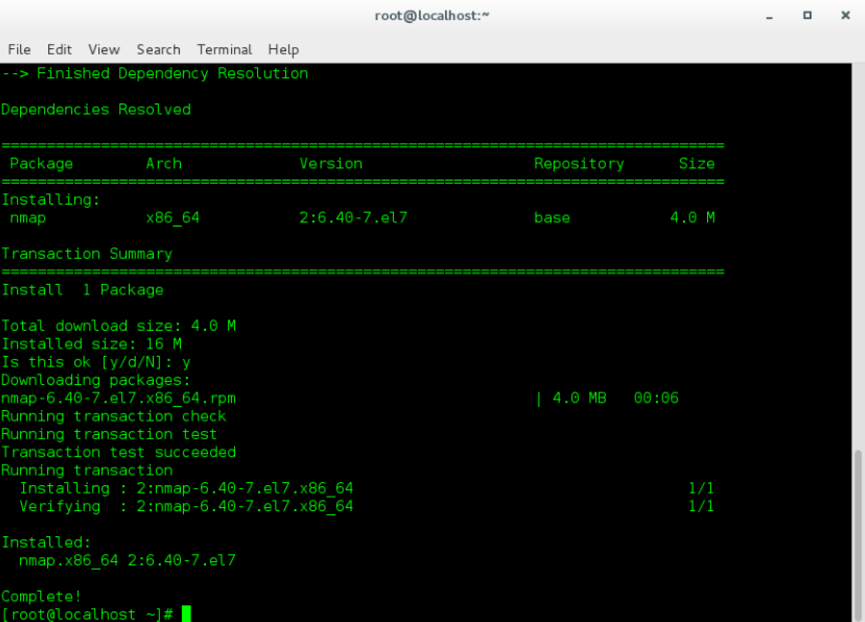The image size is (865, 622).
Task: Click the "Package" column header text
Action: (41, 163)
